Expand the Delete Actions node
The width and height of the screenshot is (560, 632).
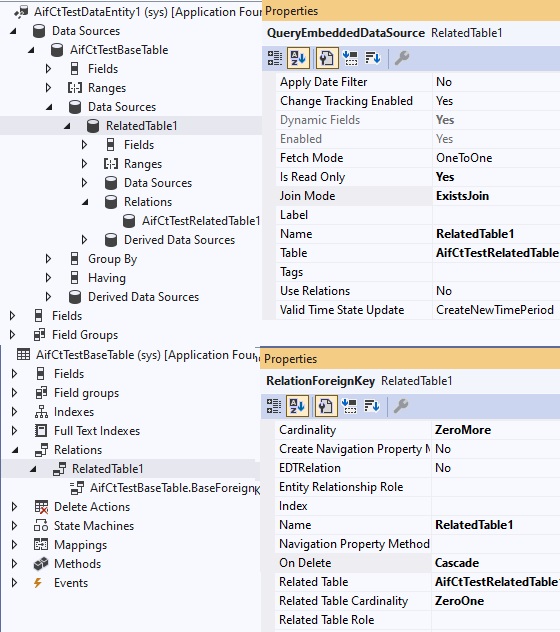point(14,507)
